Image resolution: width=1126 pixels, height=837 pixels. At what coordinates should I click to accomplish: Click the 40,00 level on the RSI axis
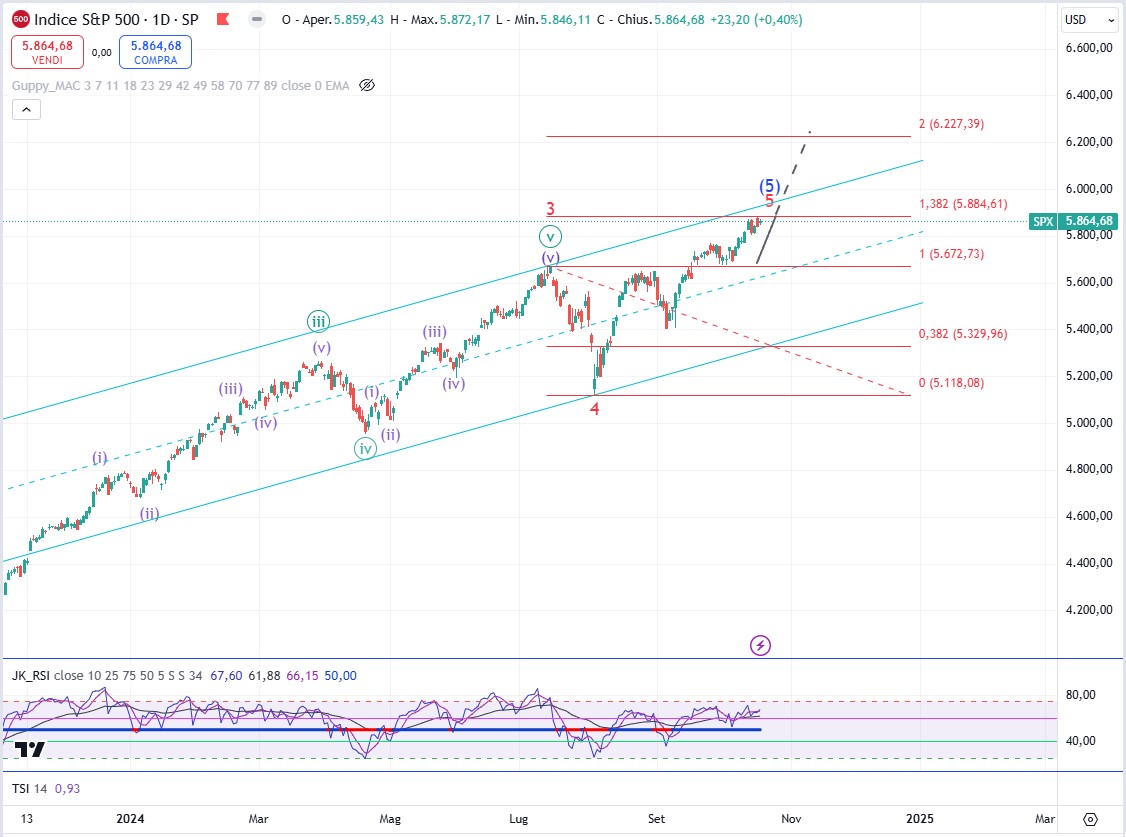tap(1081, 740)
